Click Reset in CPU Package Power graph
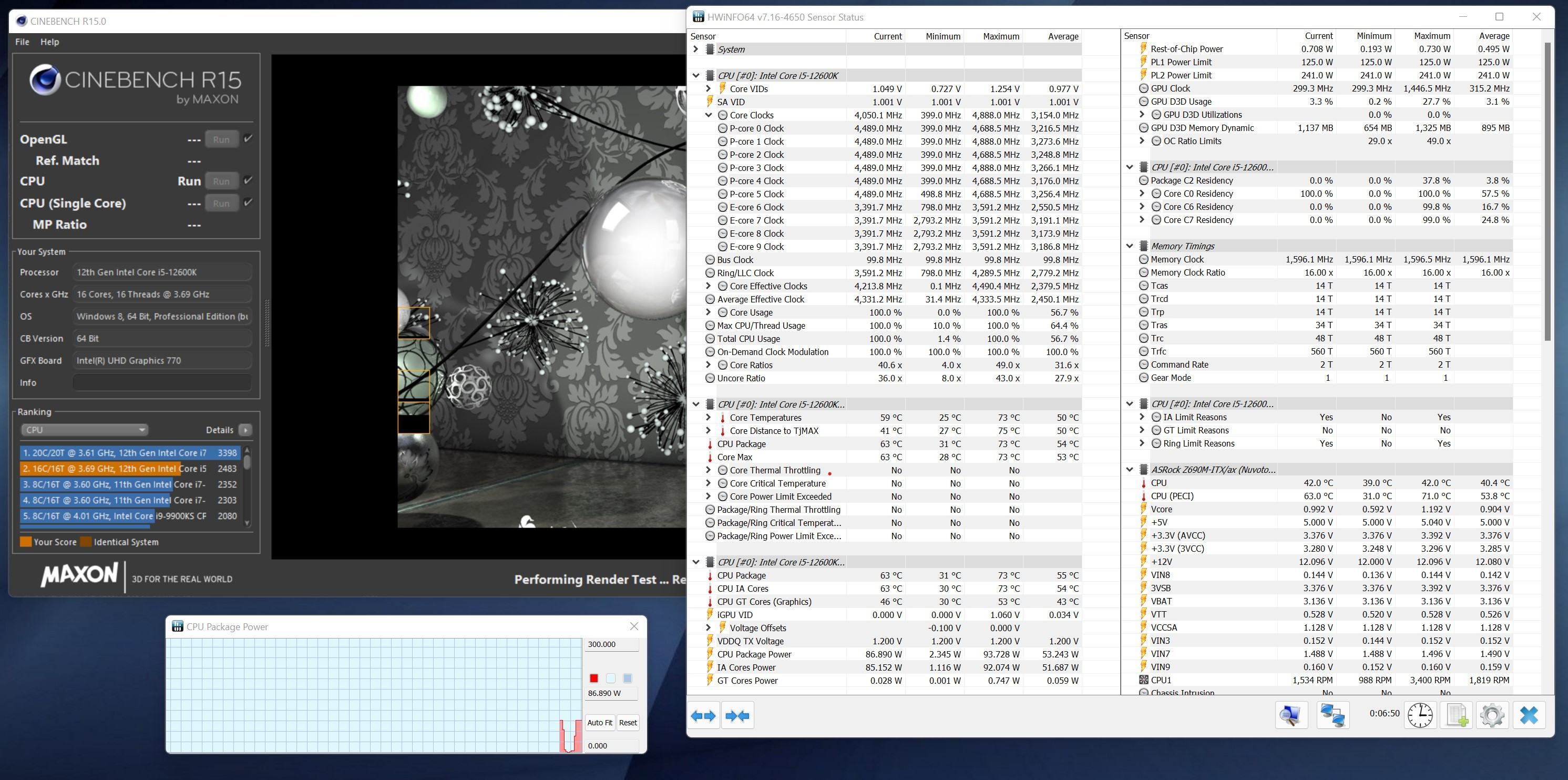Screen dimensions: 1568x780 [628, 723]
